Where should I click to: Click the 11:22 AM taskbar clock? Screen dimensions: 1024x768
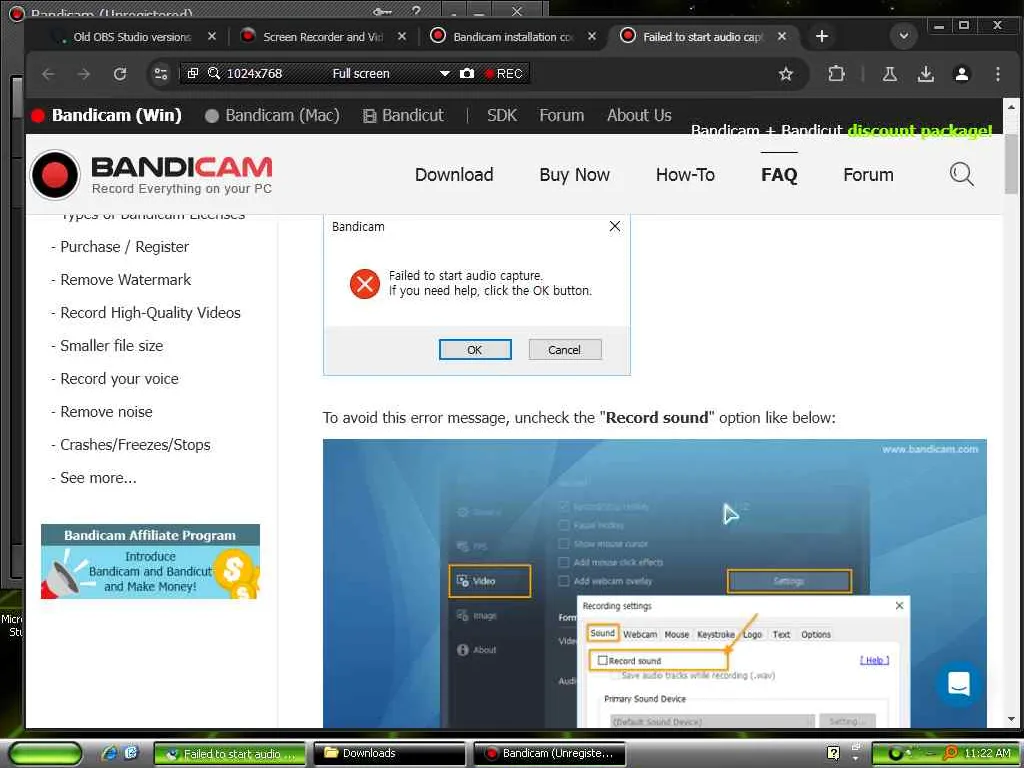tap(987, 753)
